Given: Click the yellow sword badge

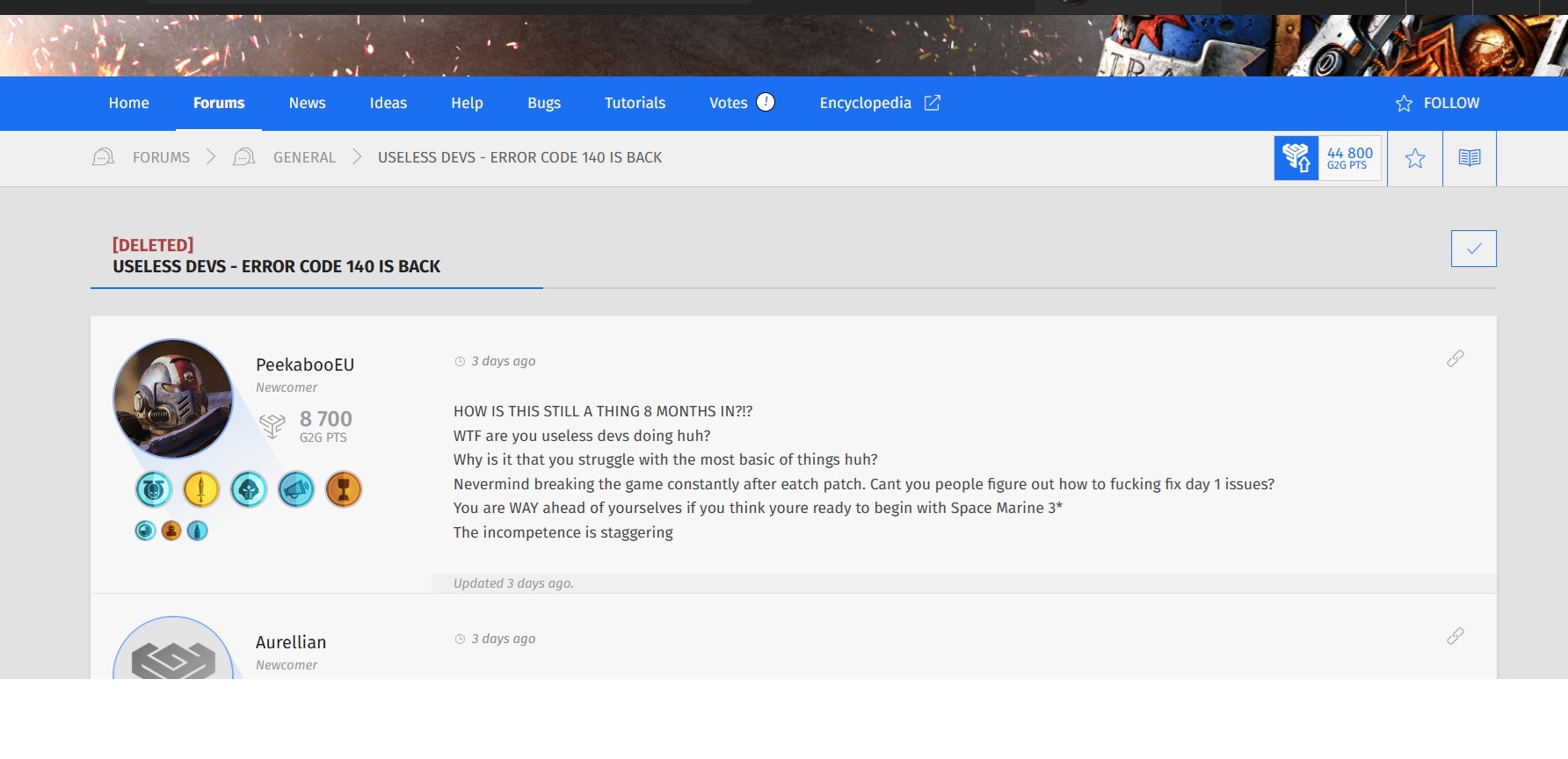Looking at the screenshot, I should [201, 489].
